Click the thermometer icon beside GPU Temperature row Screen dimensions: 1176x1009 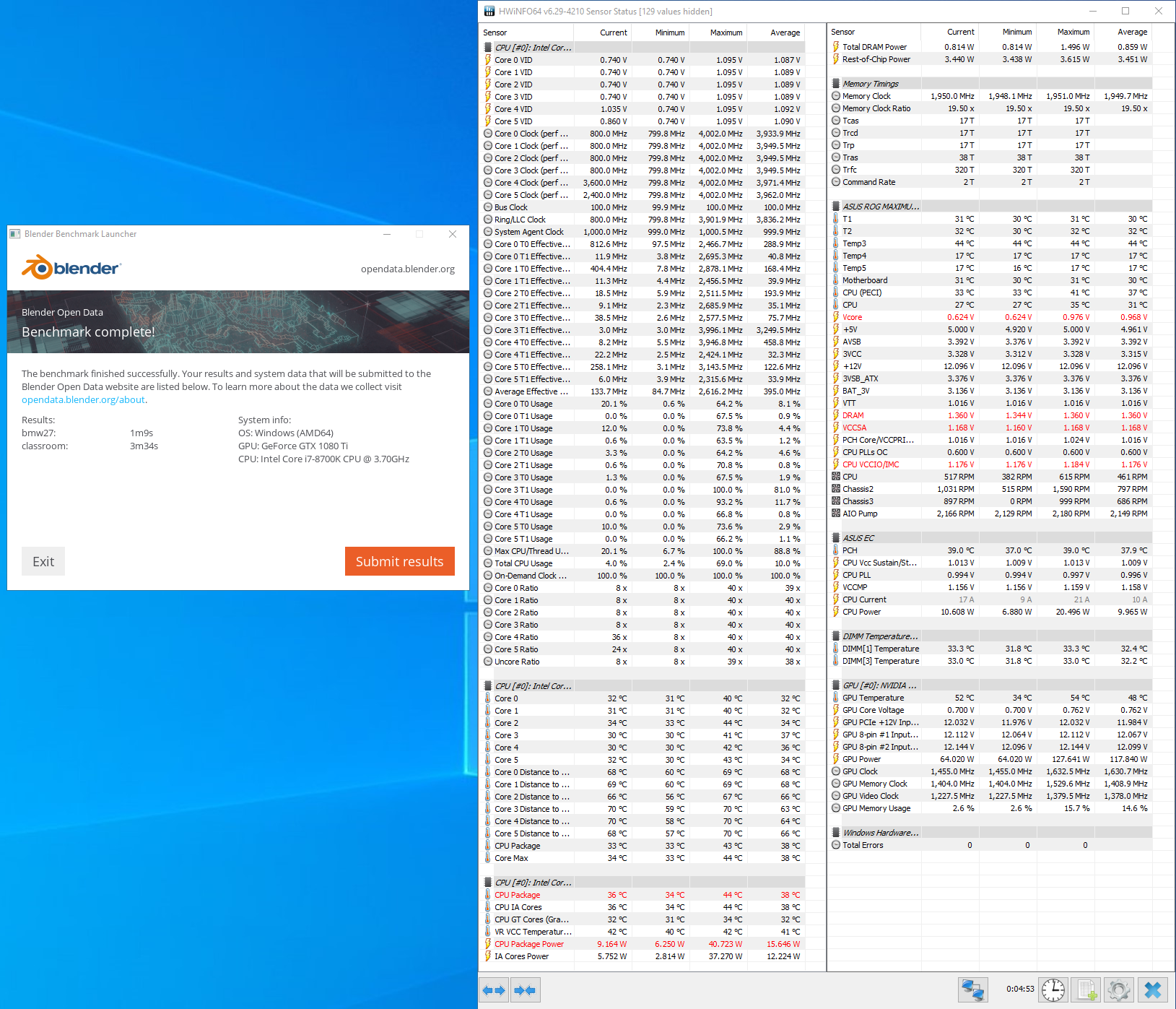tap(836, 698)
